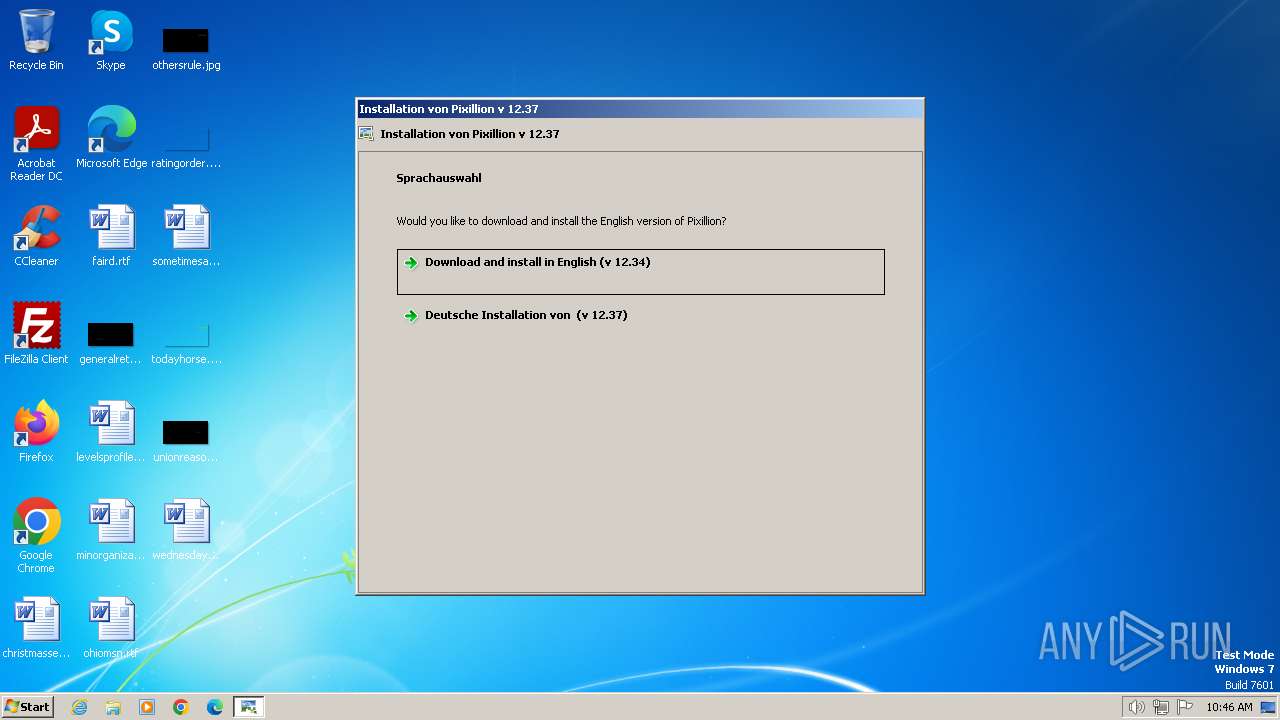Choose Download and install in English option
Screen dimensions: 1280x720
pyautogui.click(x=640, y=272)
